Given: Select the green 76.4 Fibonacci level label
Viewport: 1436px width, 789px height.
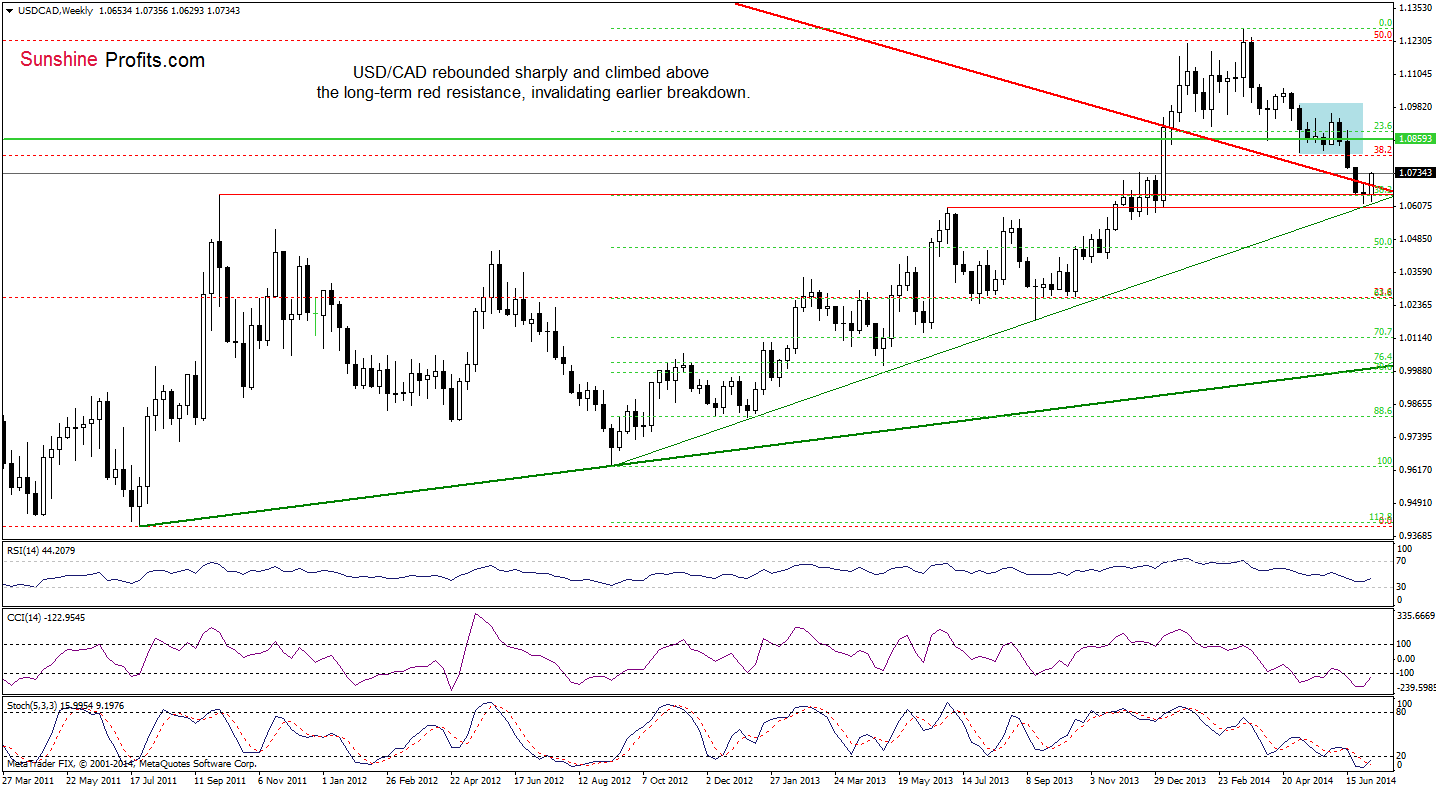Looking at the screenshot, I should [x=1384, y=357].
